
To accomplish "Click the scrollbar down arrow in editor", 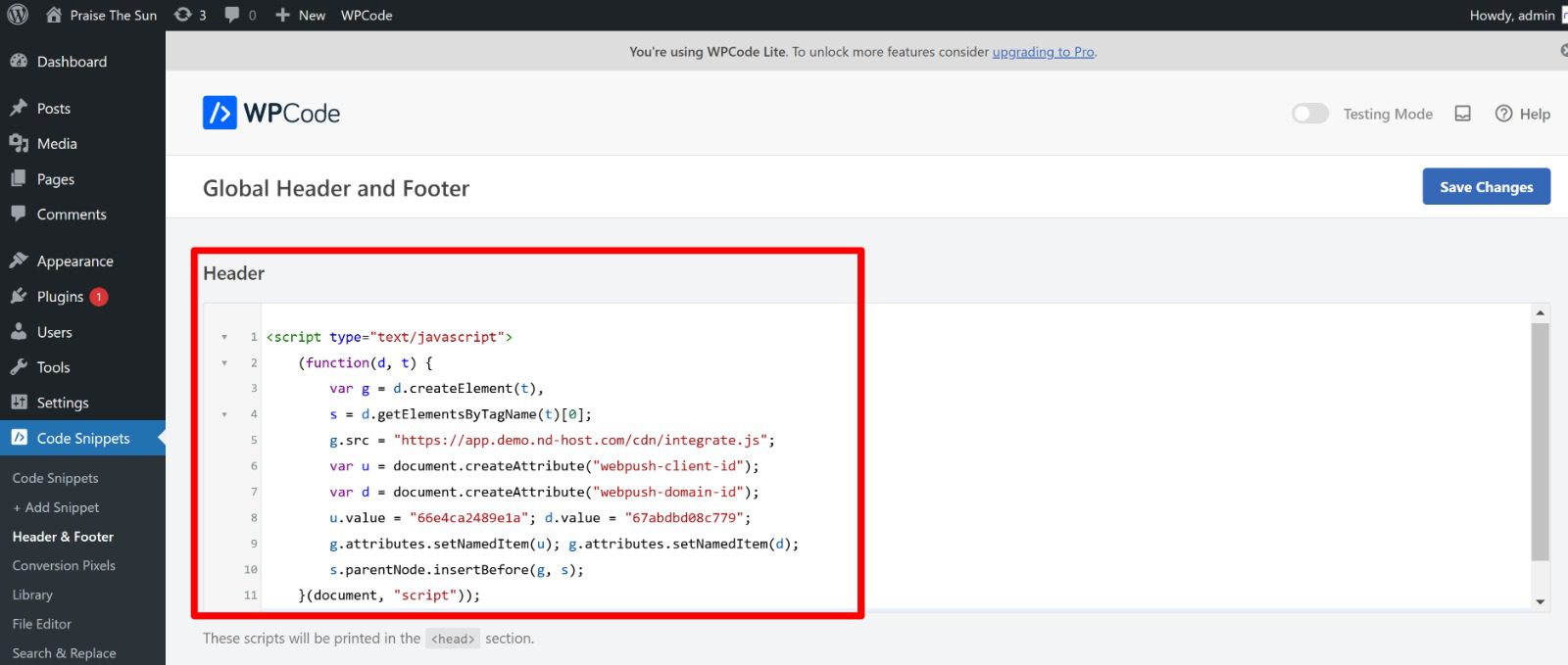I will pos(1540,601).
